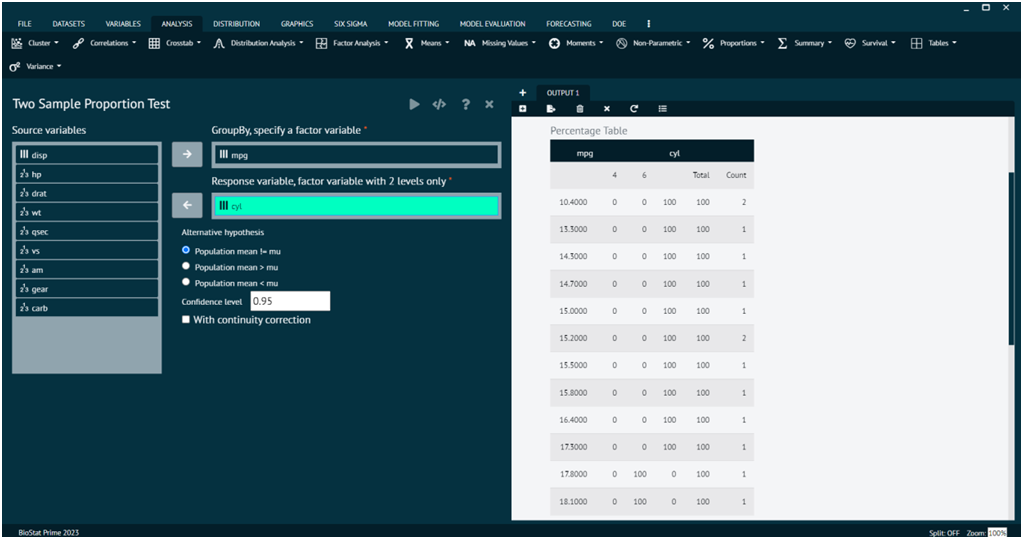Expand the Factor Analysis dropdown
Screen dimensions: 1023x539
[386, 43]
